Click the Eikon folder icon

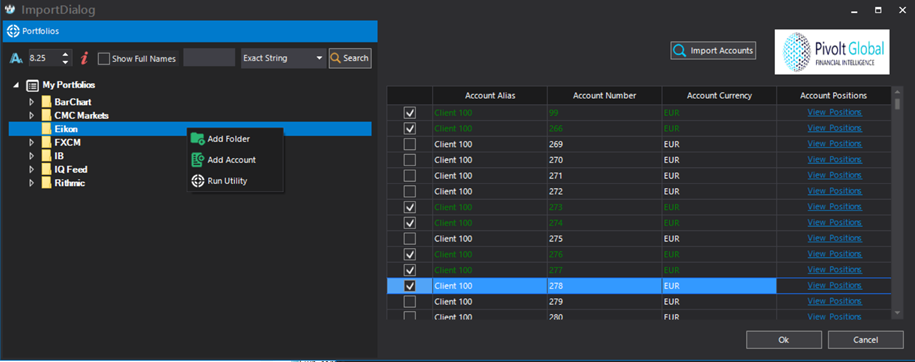coord(46,129)
